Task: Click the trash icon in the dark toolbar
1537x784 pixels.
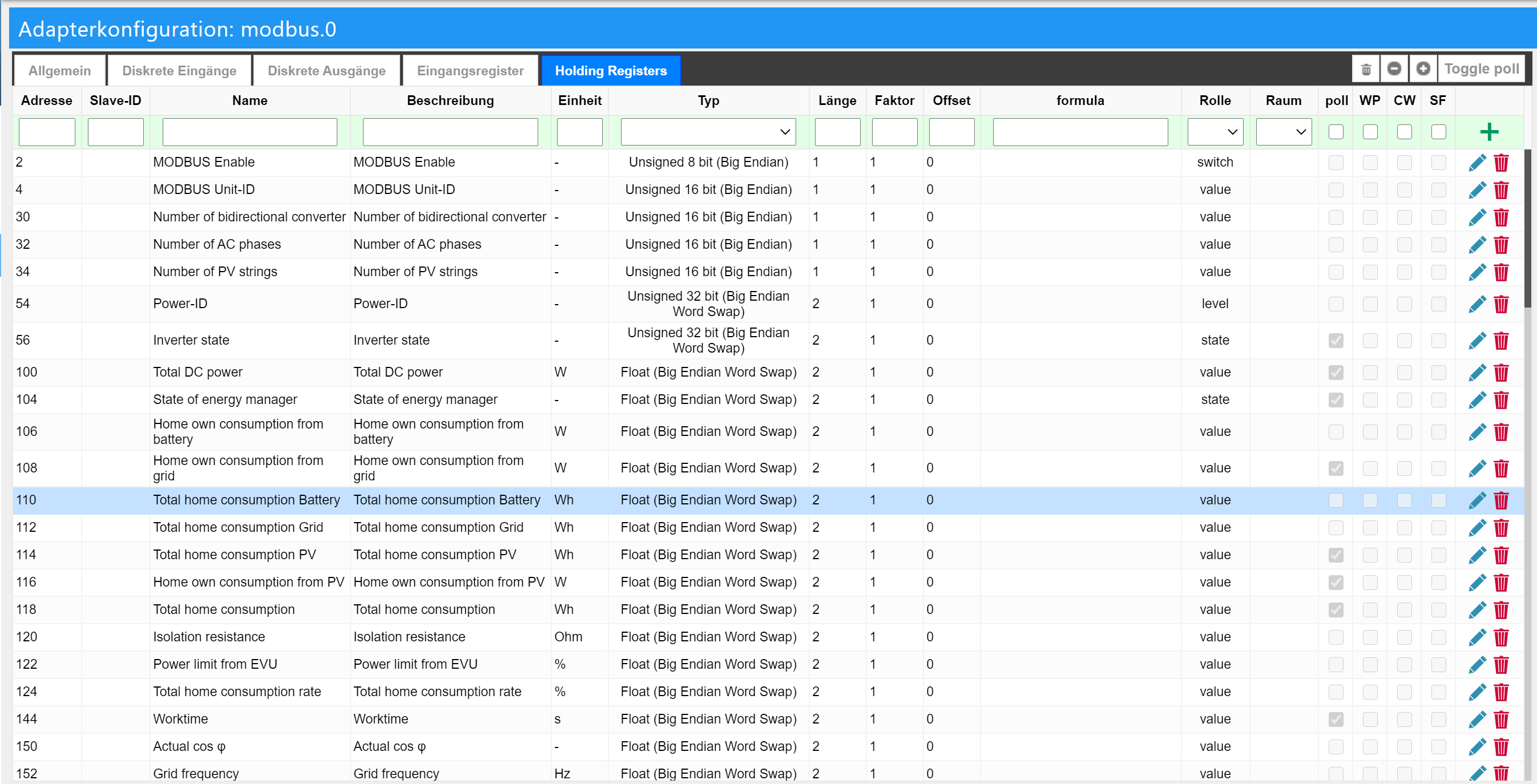Action: [1366, 69]
